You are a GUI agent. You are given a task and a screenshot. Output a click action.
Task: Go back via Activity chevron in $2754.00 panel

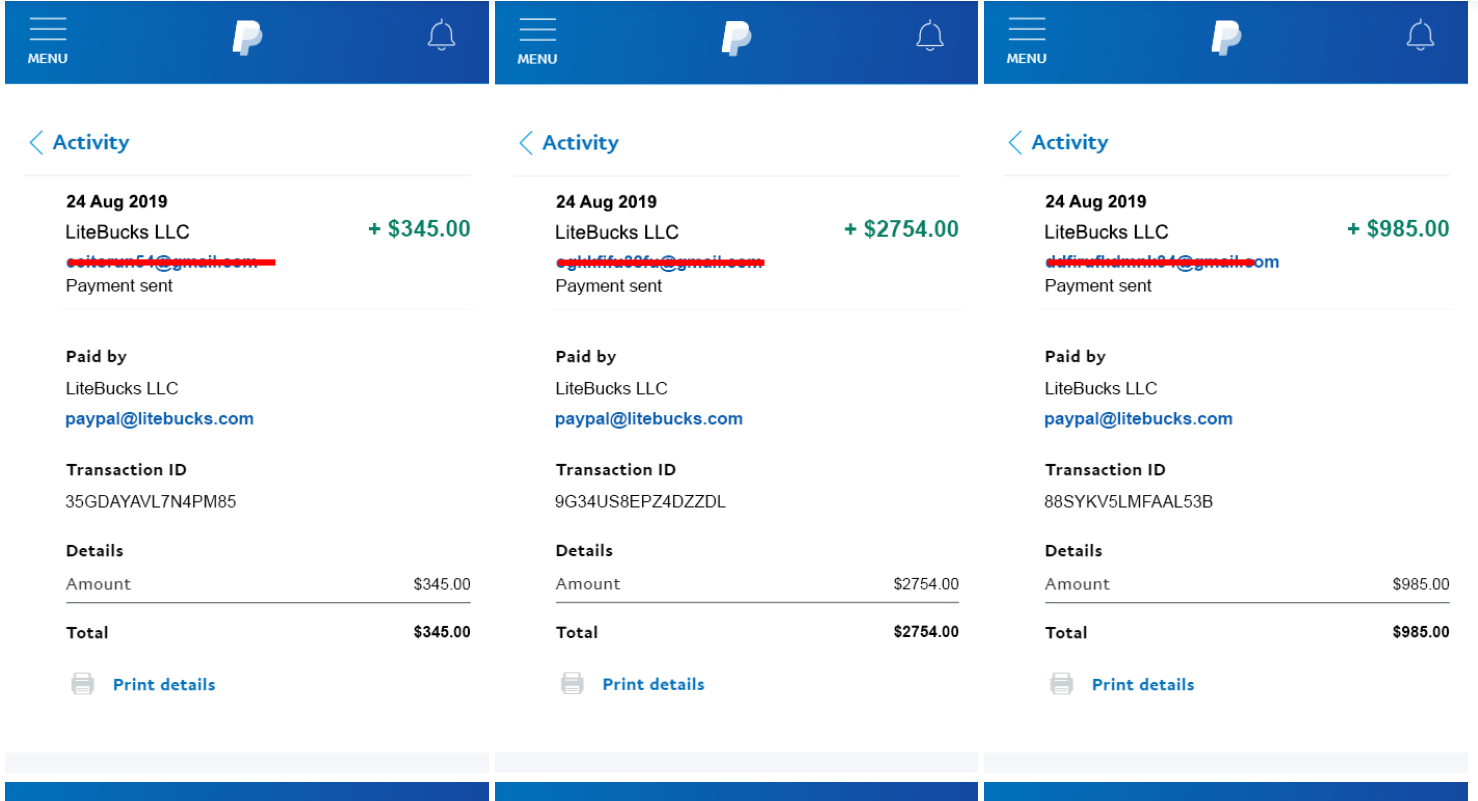coord(526,143)
